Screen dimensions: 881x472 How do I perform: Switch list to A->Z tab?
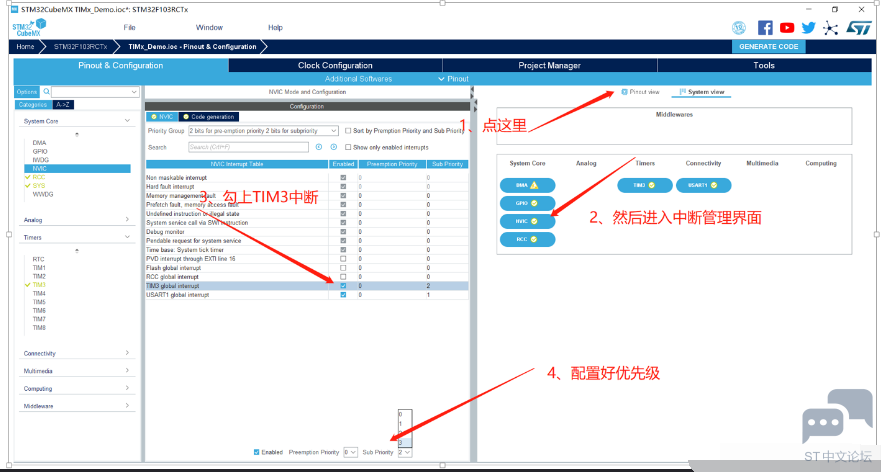click(63, 105)
